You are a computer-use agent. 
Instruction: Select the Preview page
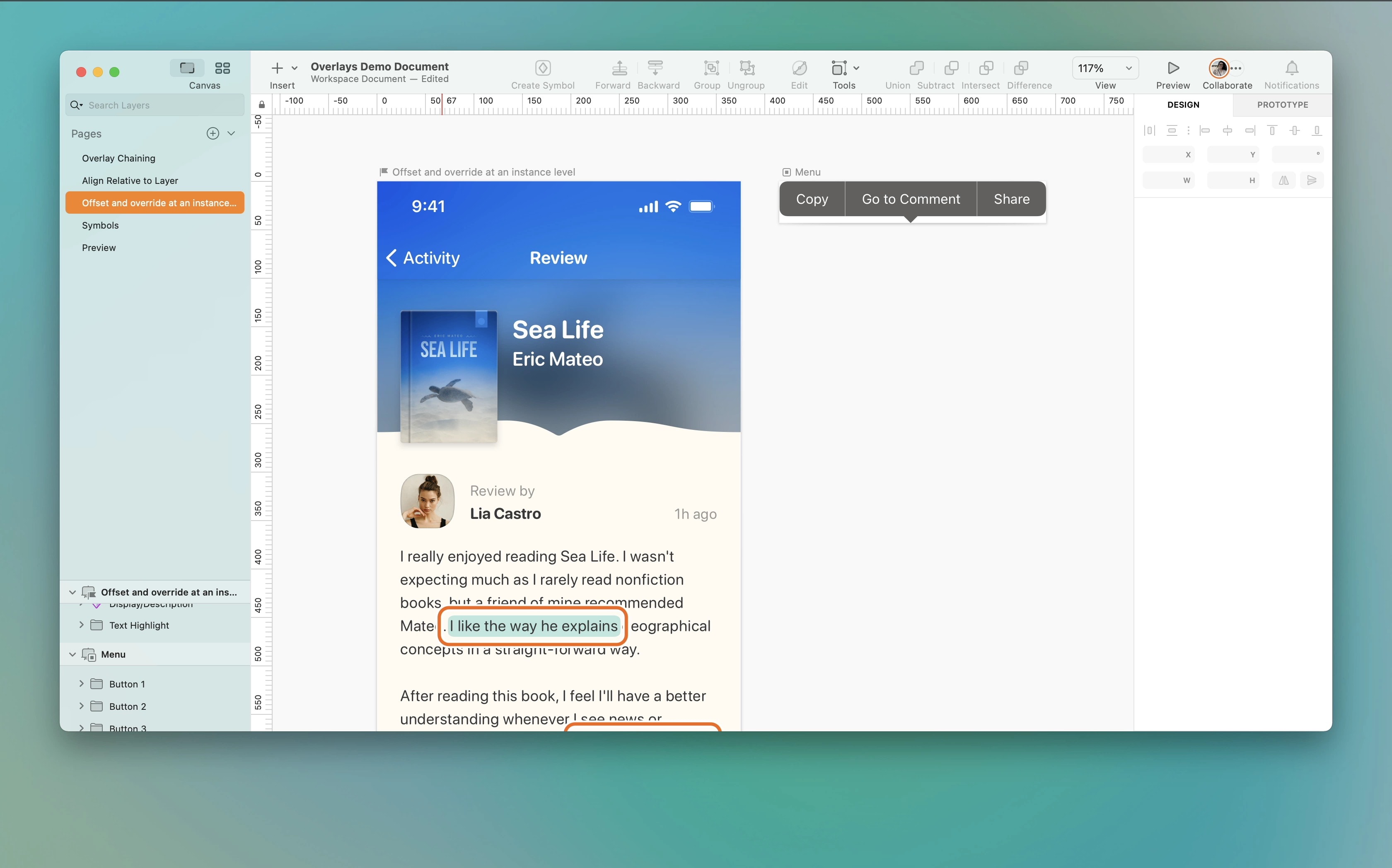point(155,248)
